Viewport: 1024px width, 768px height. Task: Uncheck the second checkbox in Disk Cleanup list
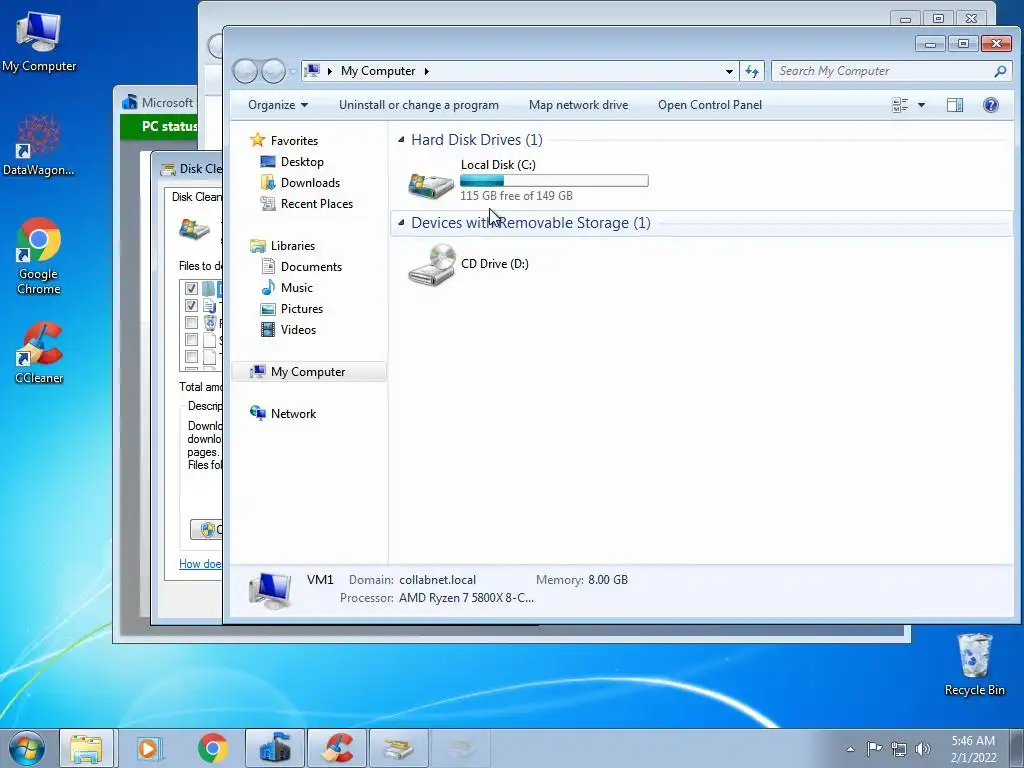pos(191,305)
